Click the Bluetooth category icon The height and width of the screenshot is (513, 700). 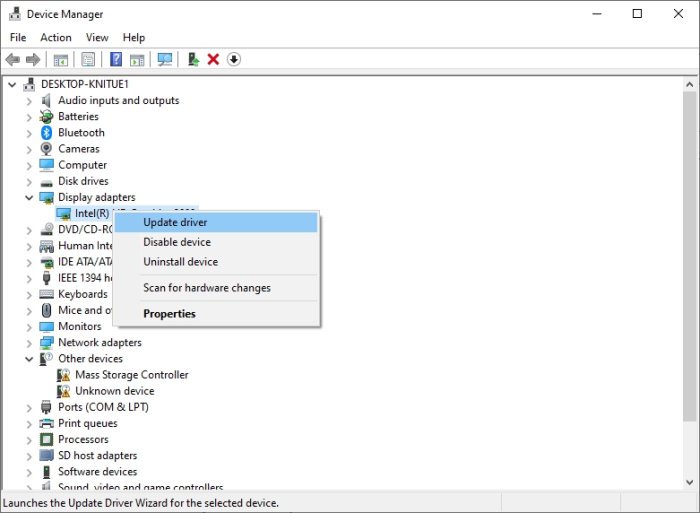pos(46,133)
